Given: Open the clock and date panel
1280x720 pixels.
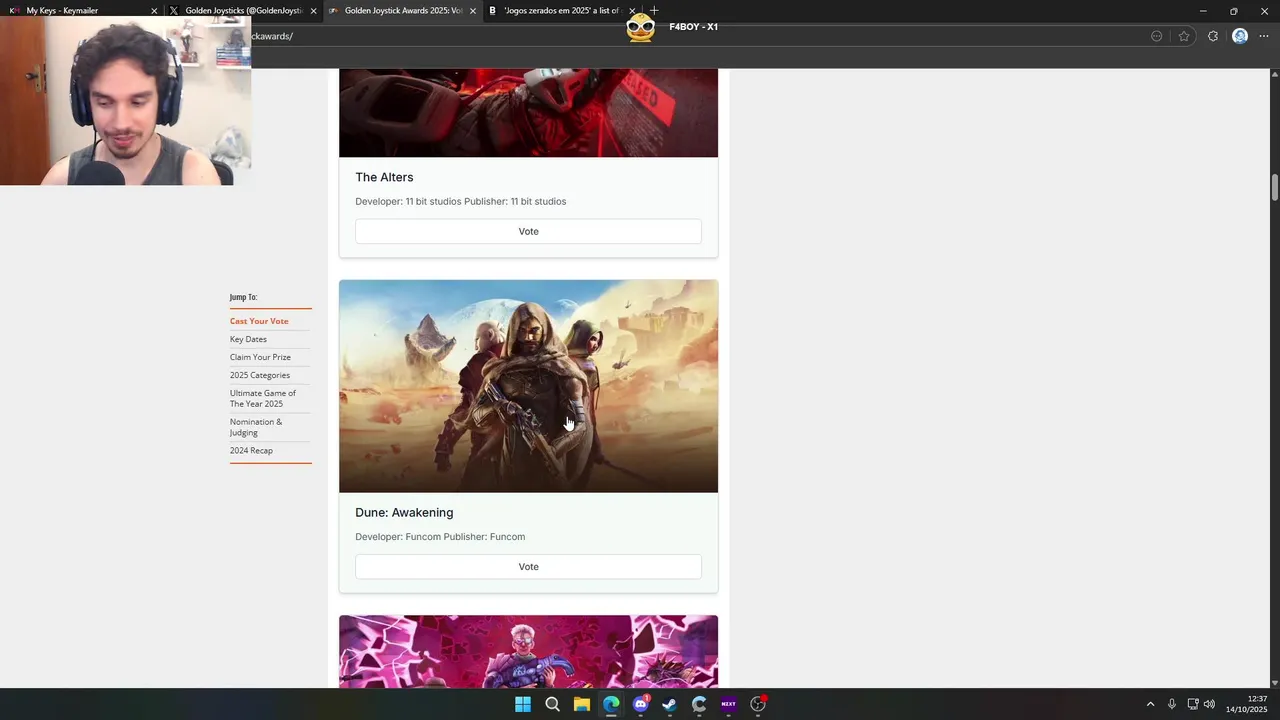Looking at the screenshot, I should coord(1247,704).
